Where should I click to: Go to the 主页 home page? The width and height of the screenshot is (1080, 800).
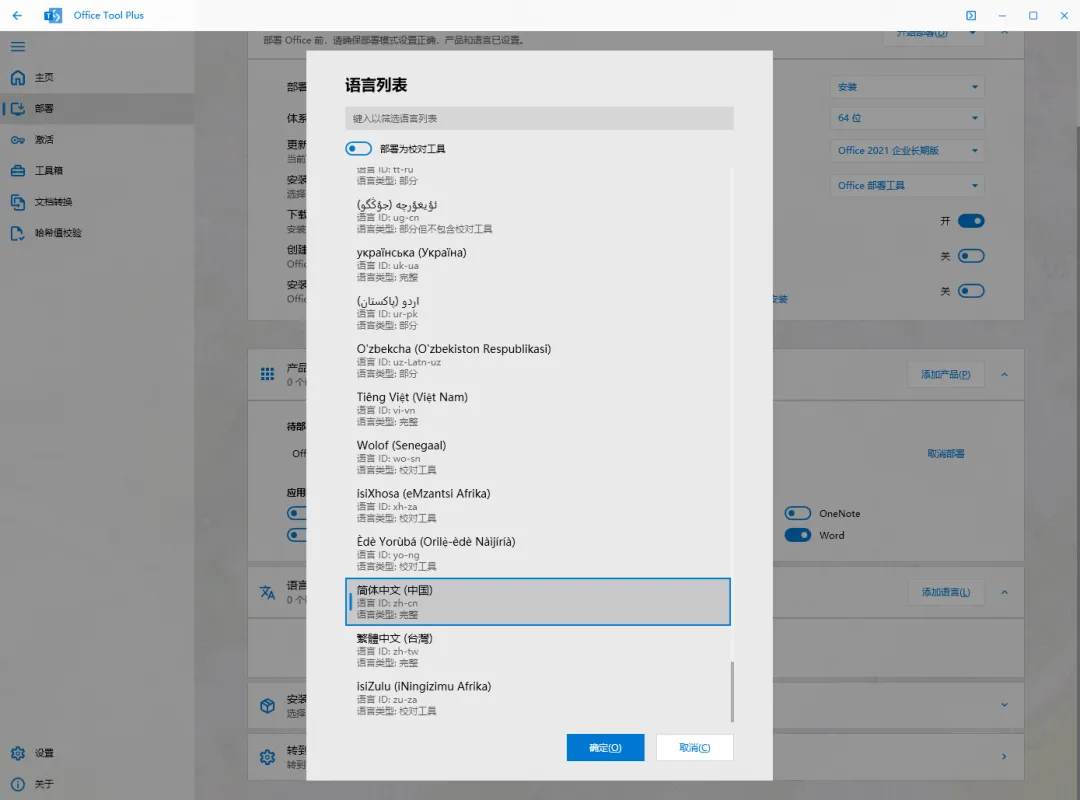97,77
